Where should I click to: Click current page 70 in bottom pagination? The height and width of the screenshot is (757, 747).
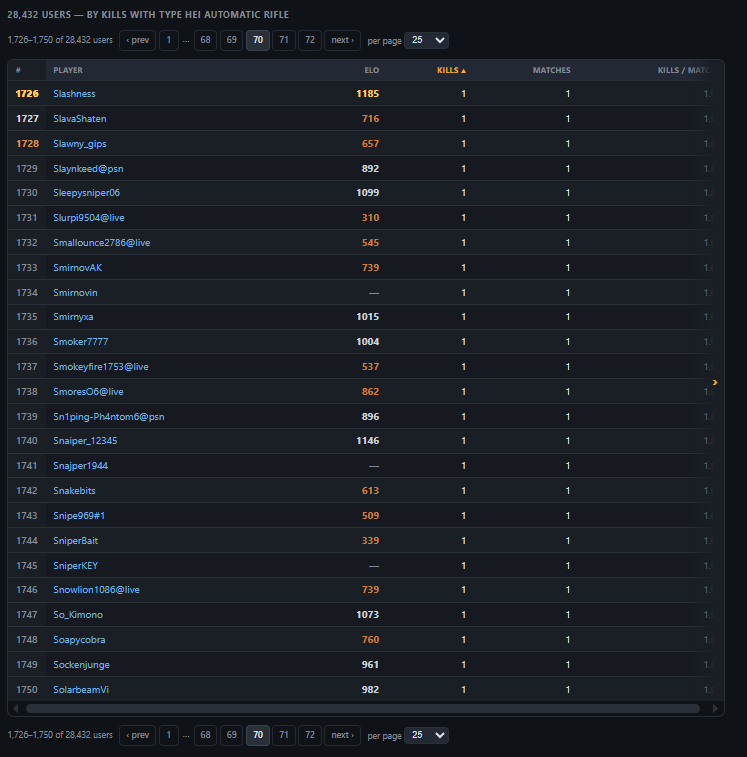tap(258, 735)
